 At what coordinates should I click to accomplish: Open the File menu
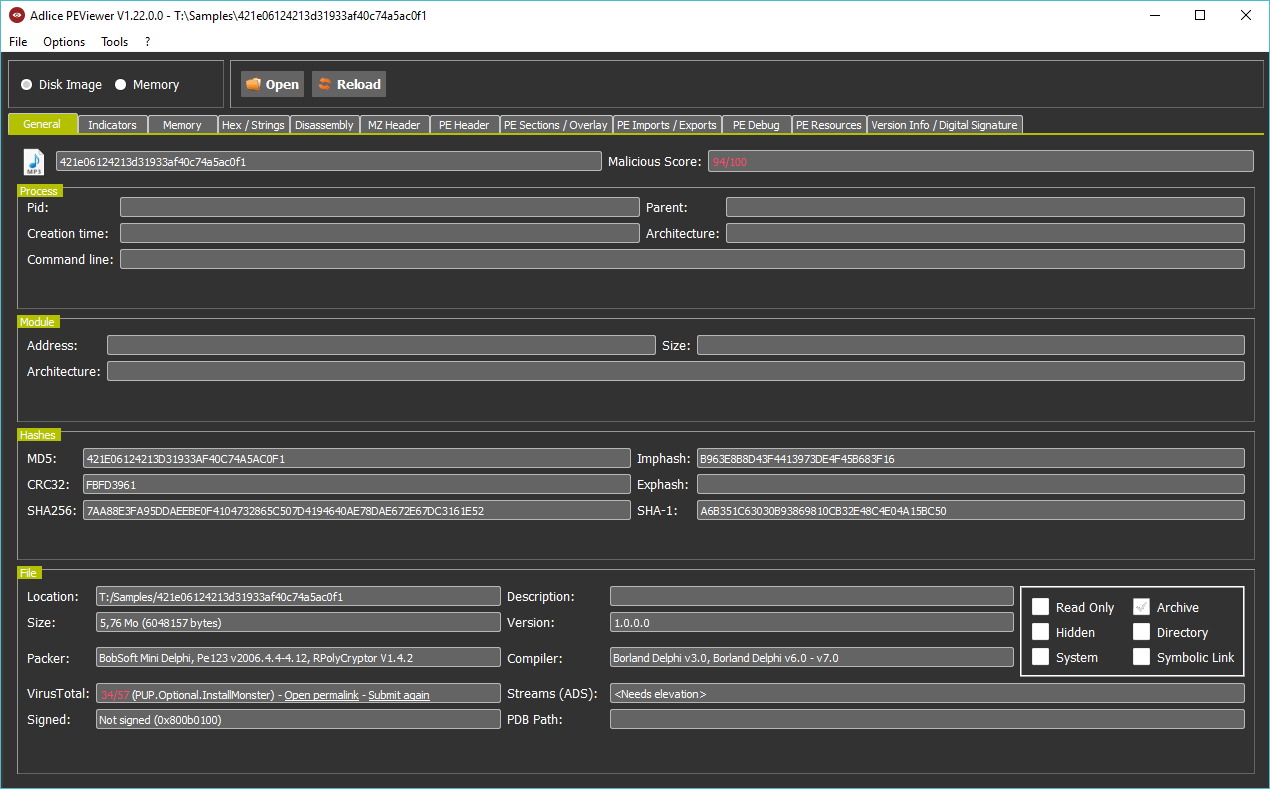[x=18, y=42]
